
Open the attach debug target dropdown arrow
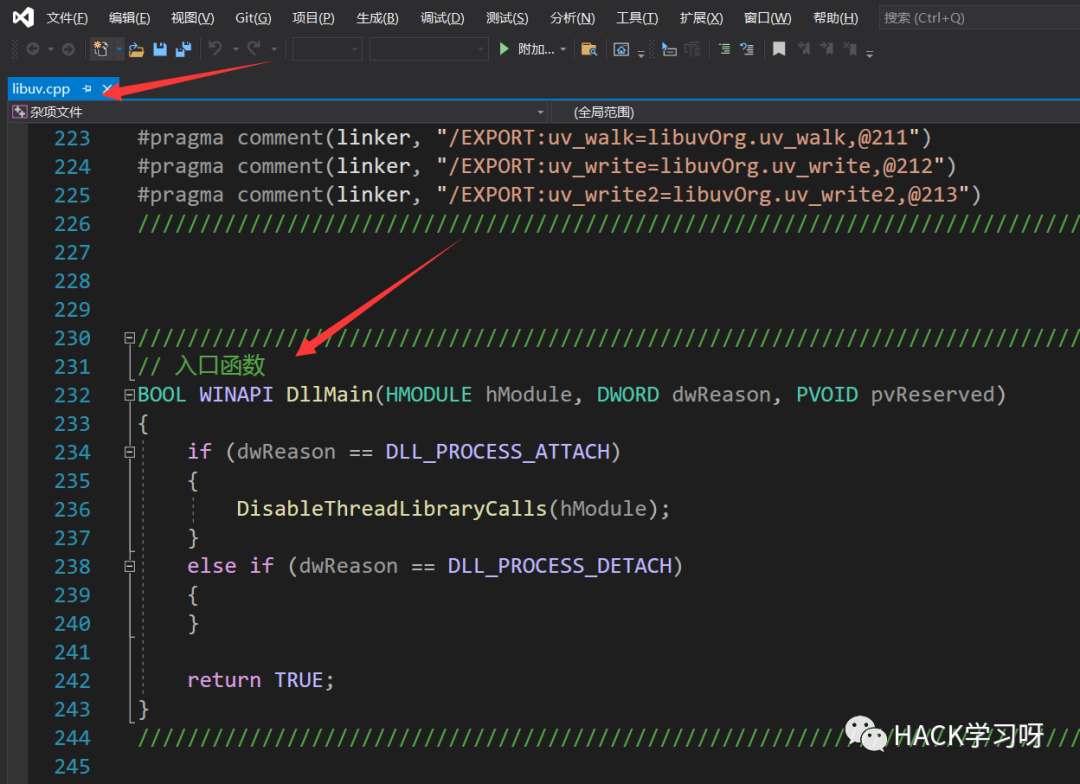click(563, 50)
